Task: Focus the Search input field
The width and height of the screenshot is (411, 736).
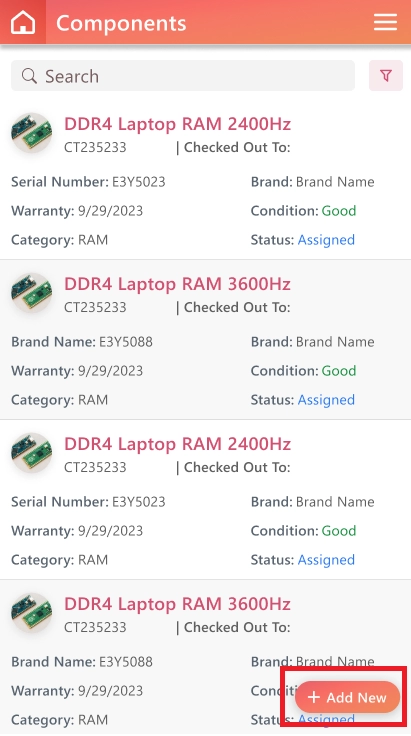Action: 183,76
